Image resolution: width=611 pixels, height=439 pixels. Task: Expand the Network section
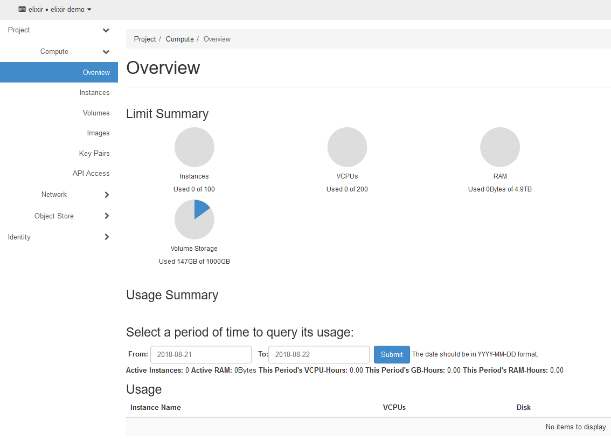106,194
